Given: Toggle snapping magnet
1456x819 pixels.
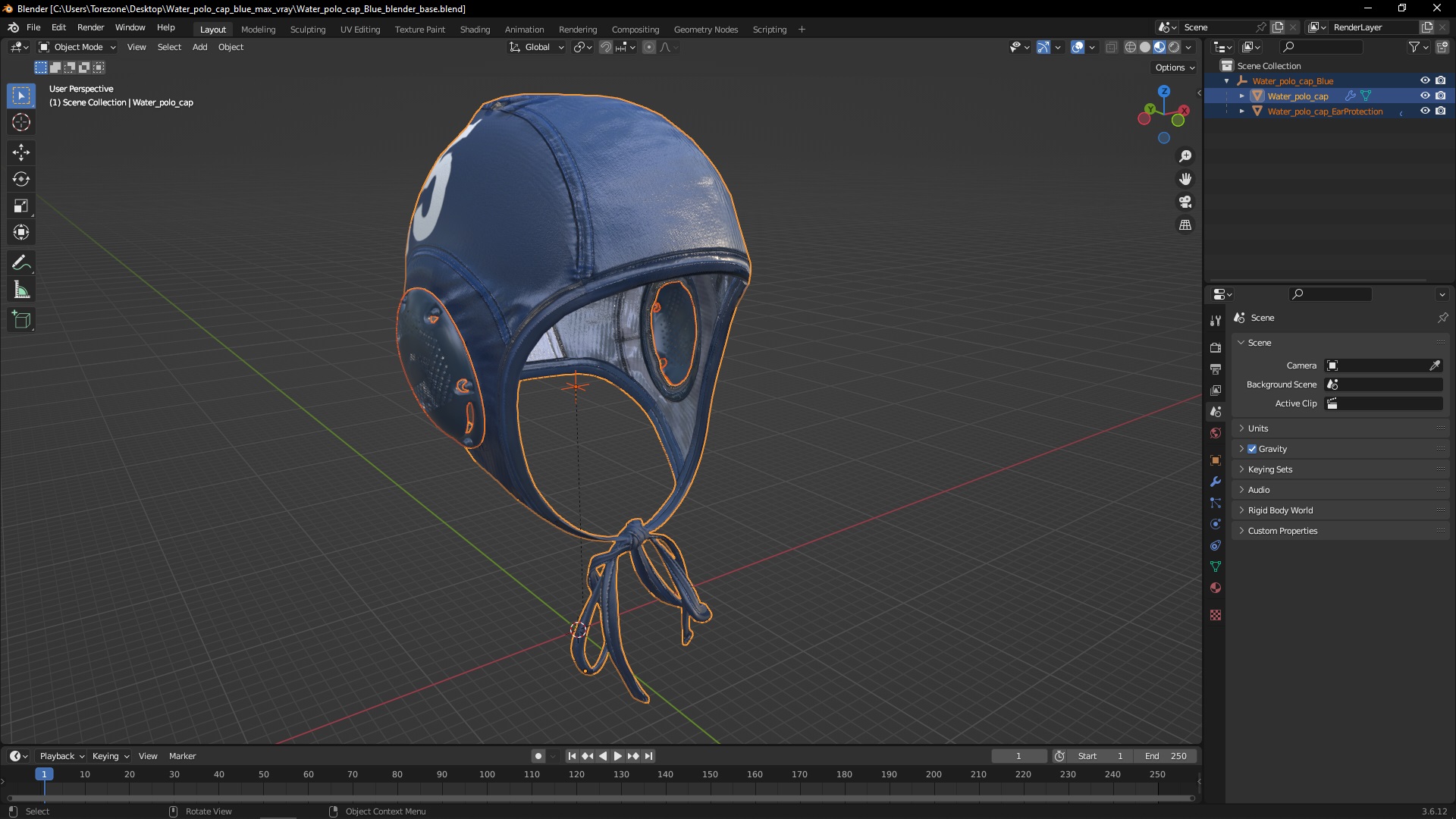Looking at the screenshot, I should click(x=605, y=47).
